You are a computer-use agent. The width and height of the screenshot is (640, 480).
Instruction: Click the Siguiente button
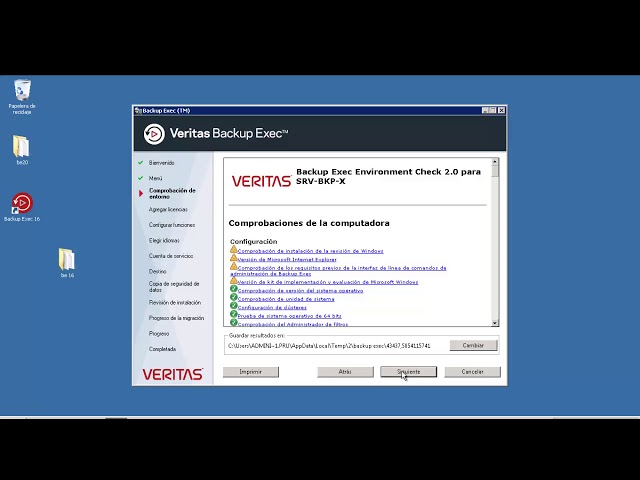pyautogui.click(x=409, y=372)
